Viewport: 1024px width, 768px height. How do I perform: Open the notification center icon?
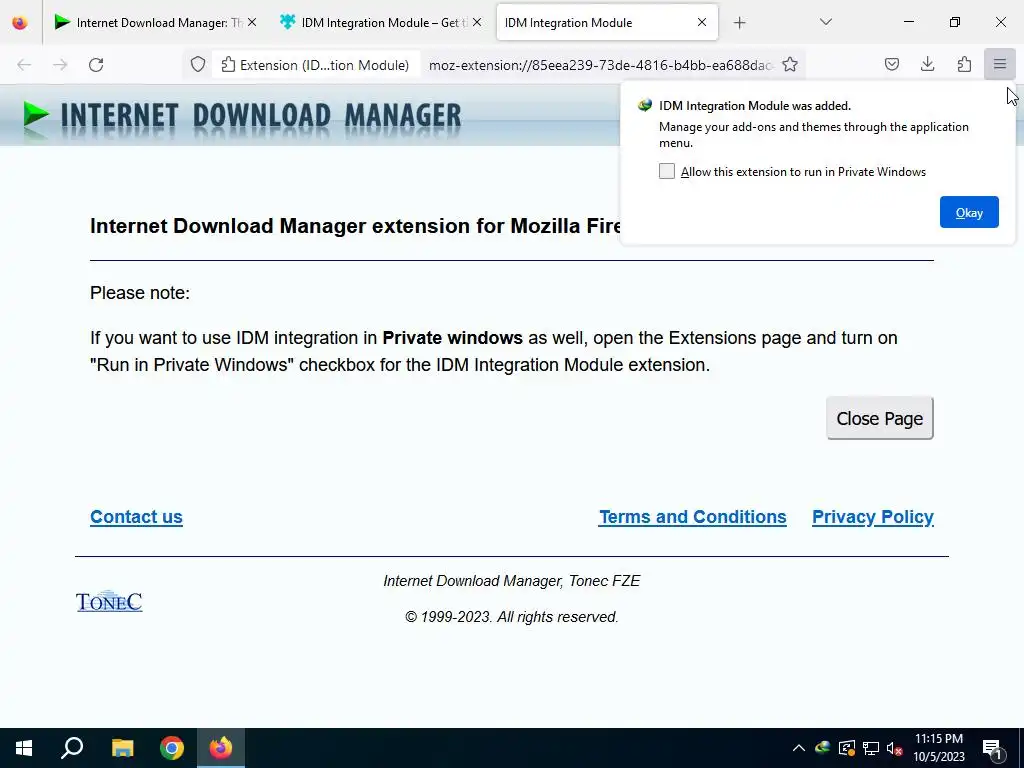[993, 748]
